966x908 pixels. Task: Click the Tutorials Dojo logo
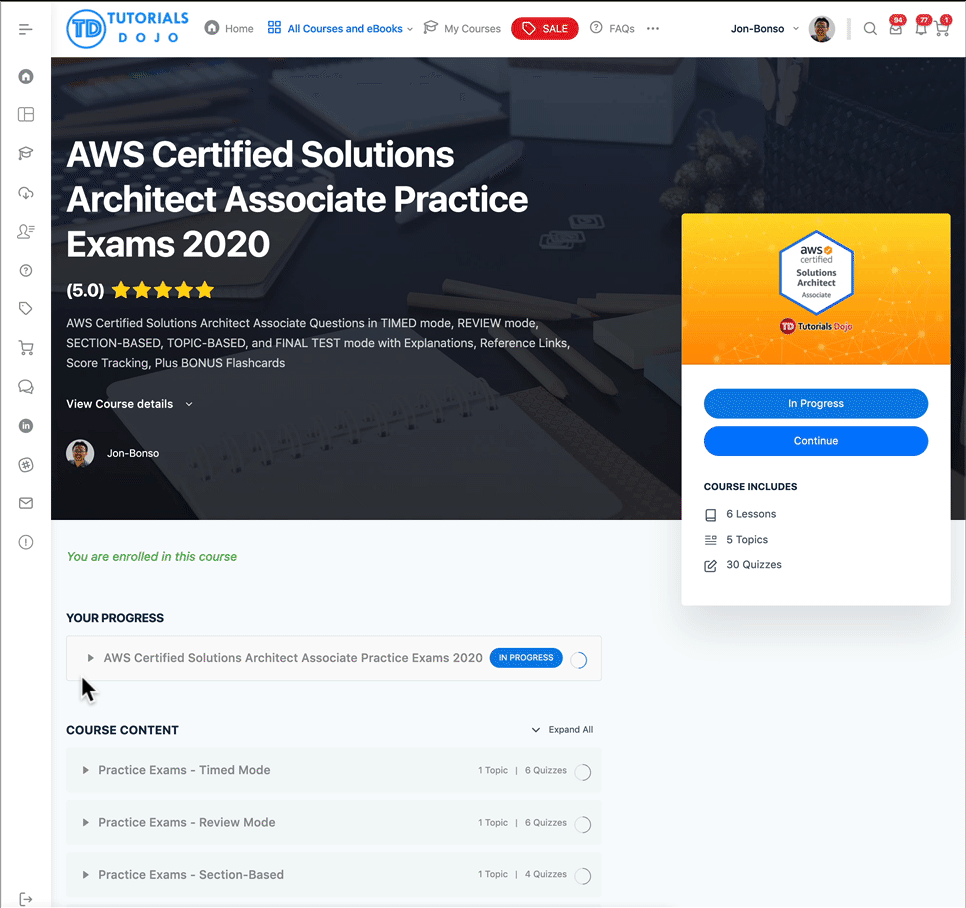(127, 29)
